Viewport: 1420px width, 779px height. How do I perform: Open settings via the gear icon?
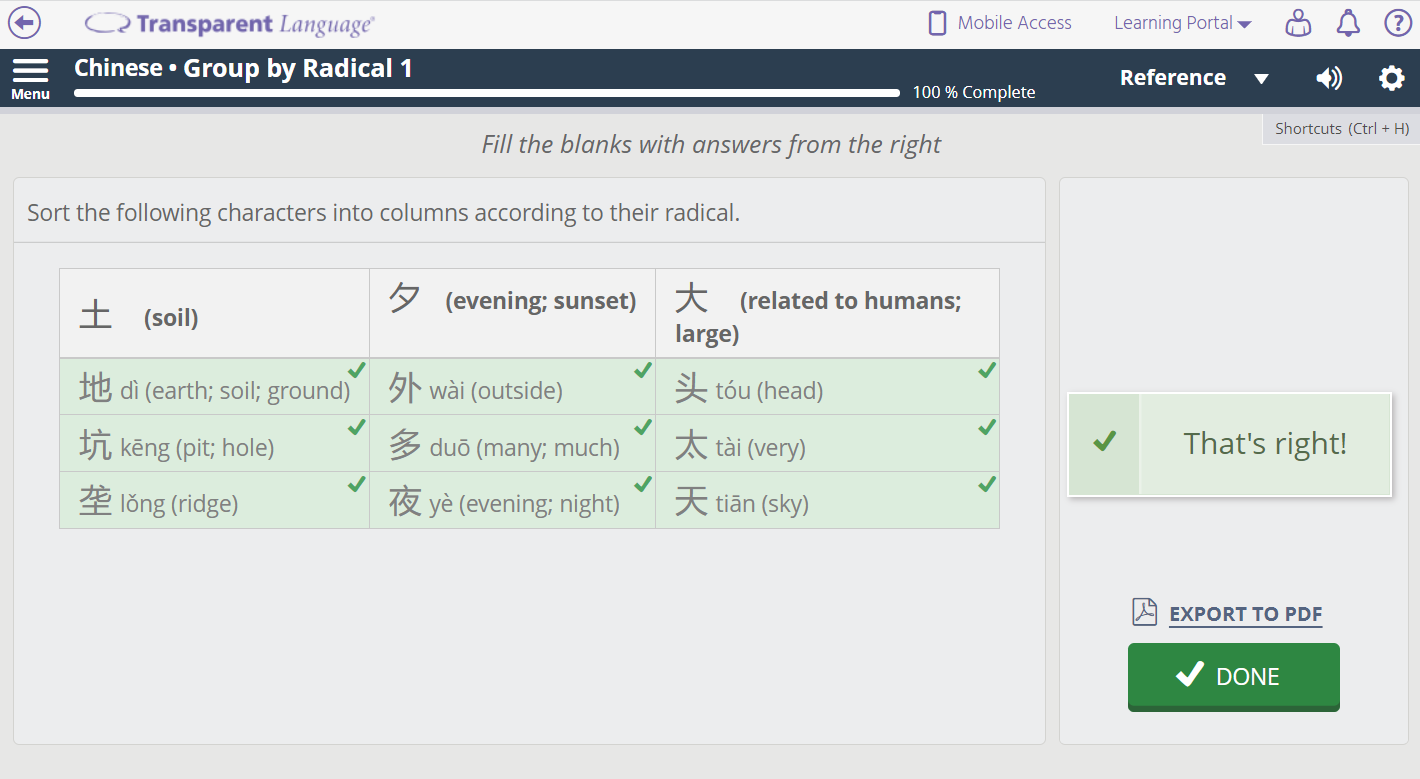tap(1391, 78)
